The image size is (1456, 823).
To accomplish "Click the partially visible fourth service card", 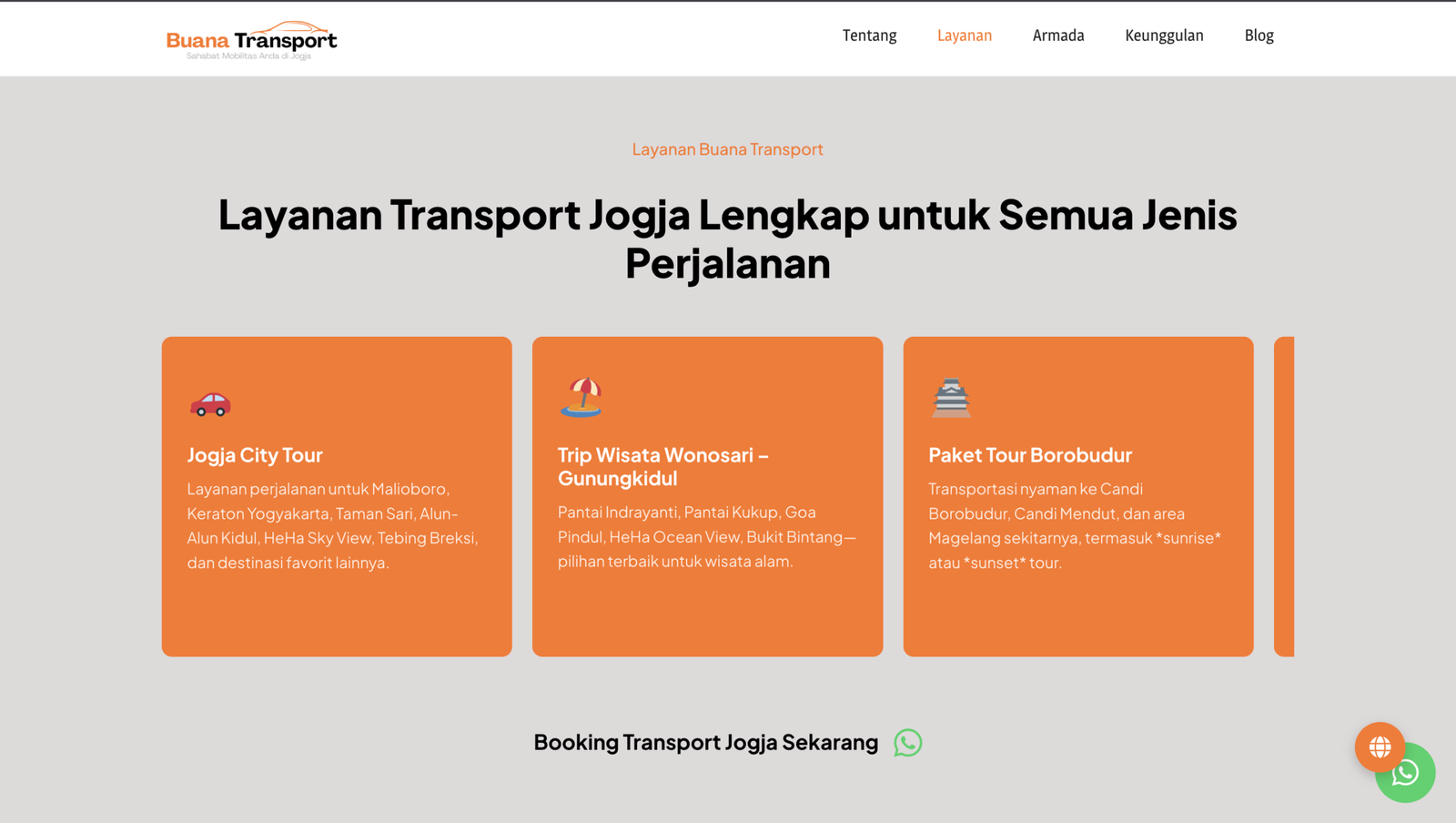I will pos(1284,496).
